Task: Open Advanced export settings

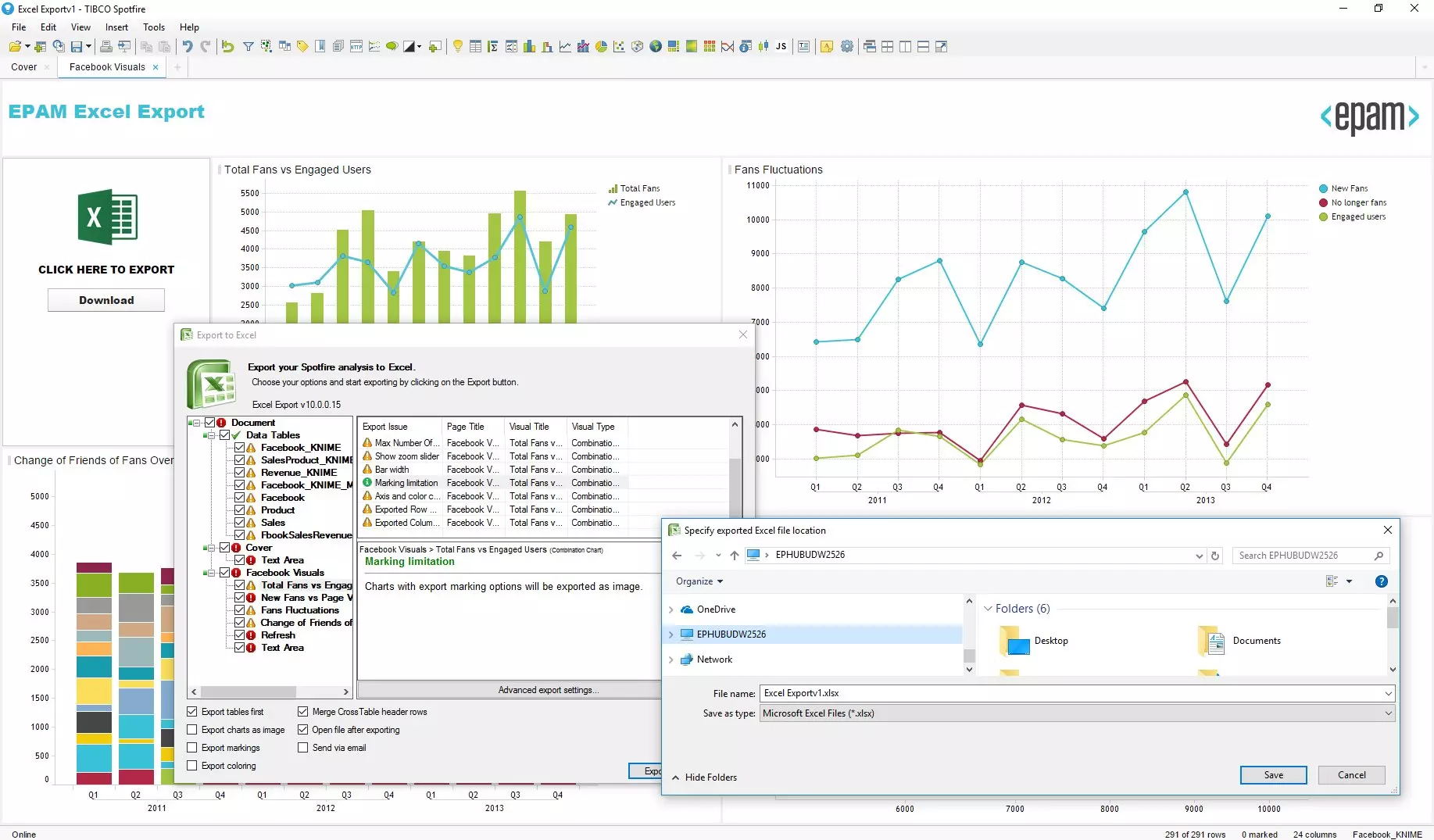Action: (549, 690)
